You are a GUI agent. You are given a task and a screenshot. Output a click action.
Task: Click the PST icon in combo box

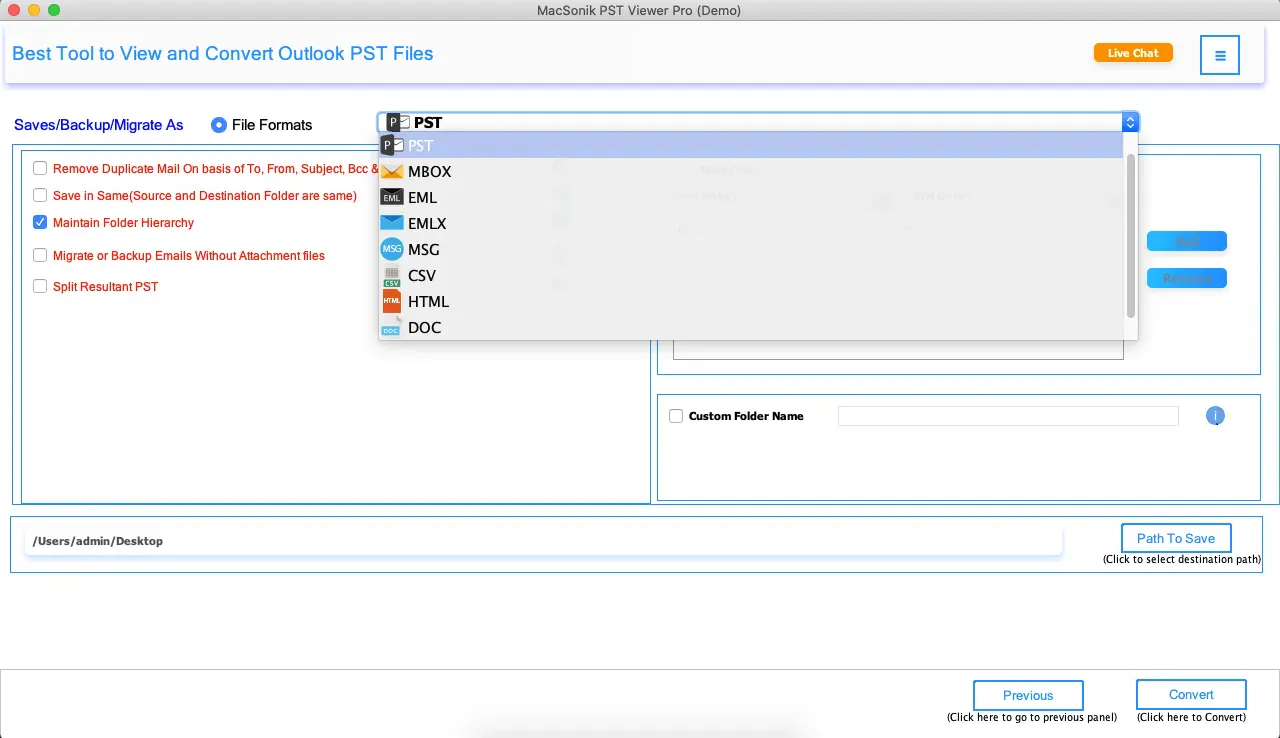pyautogui.click(x=398, y=122)
